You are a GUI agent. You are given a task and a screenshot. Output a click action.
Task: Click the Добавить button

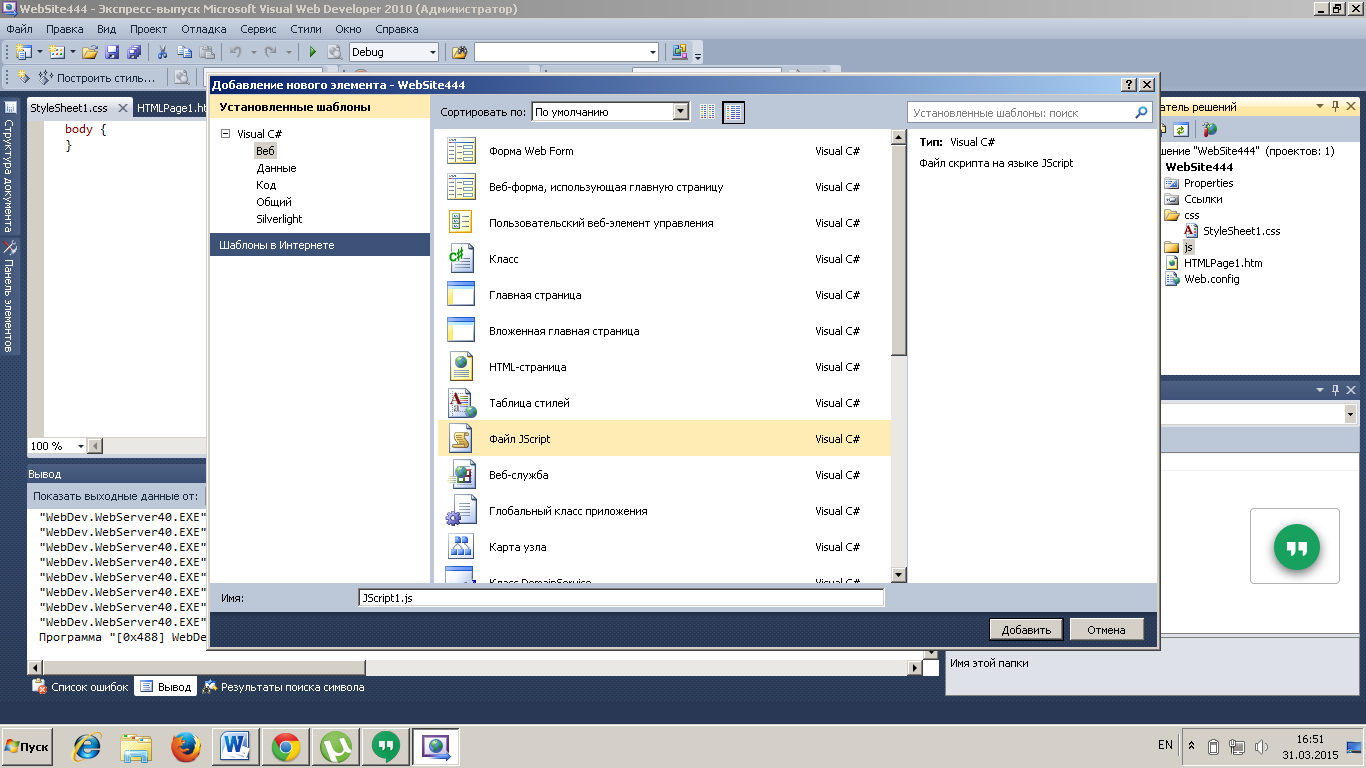[1027, 629]
